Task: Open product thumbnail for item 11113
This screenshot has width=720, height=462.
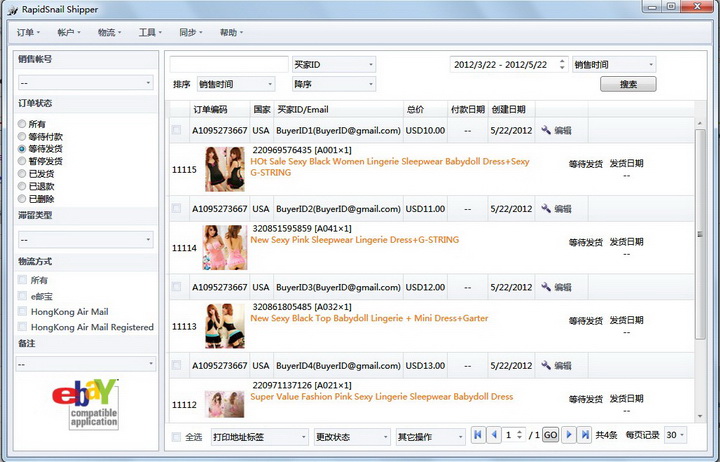Action: tap(225, 326)
